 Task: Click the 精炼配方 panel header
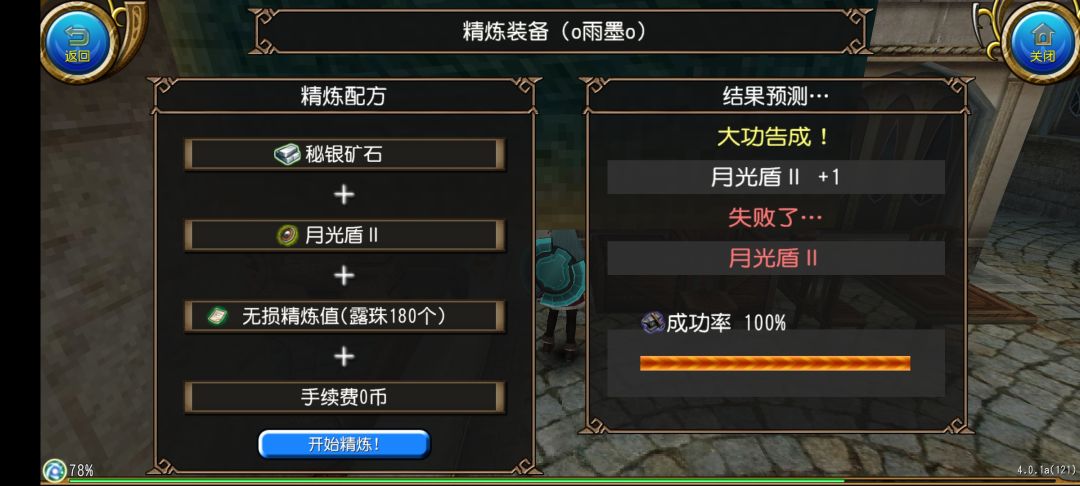(x=343, y=96)
